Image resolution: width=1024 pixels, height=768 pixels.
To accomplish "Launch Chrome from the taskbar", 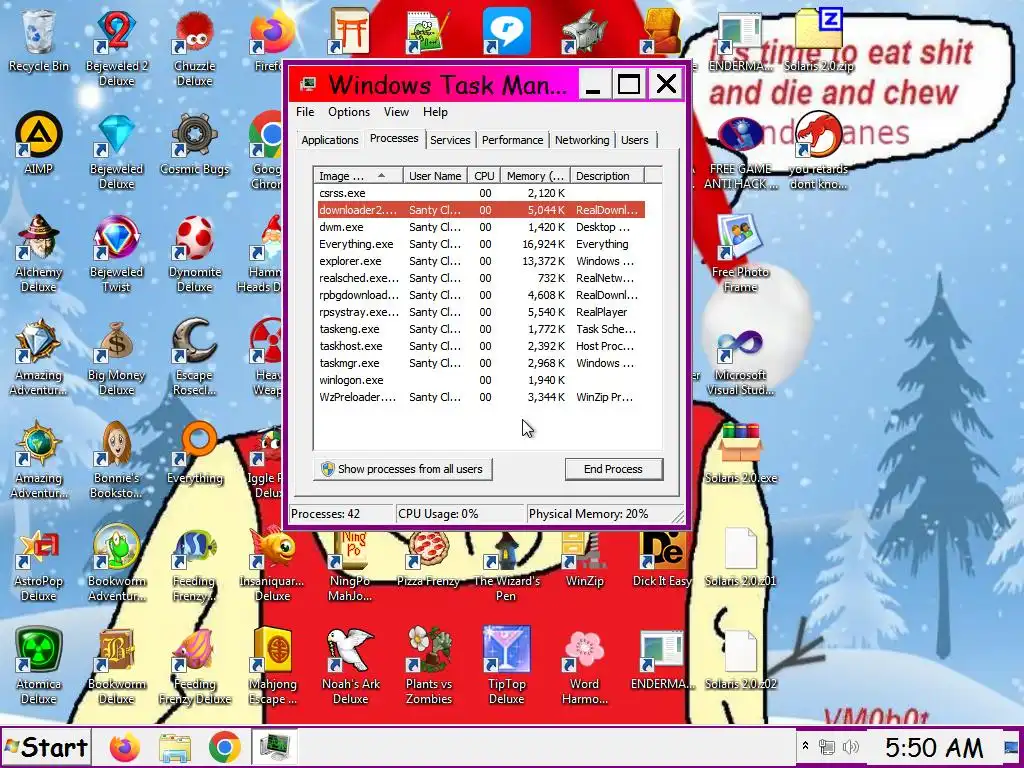I will 225,748.
